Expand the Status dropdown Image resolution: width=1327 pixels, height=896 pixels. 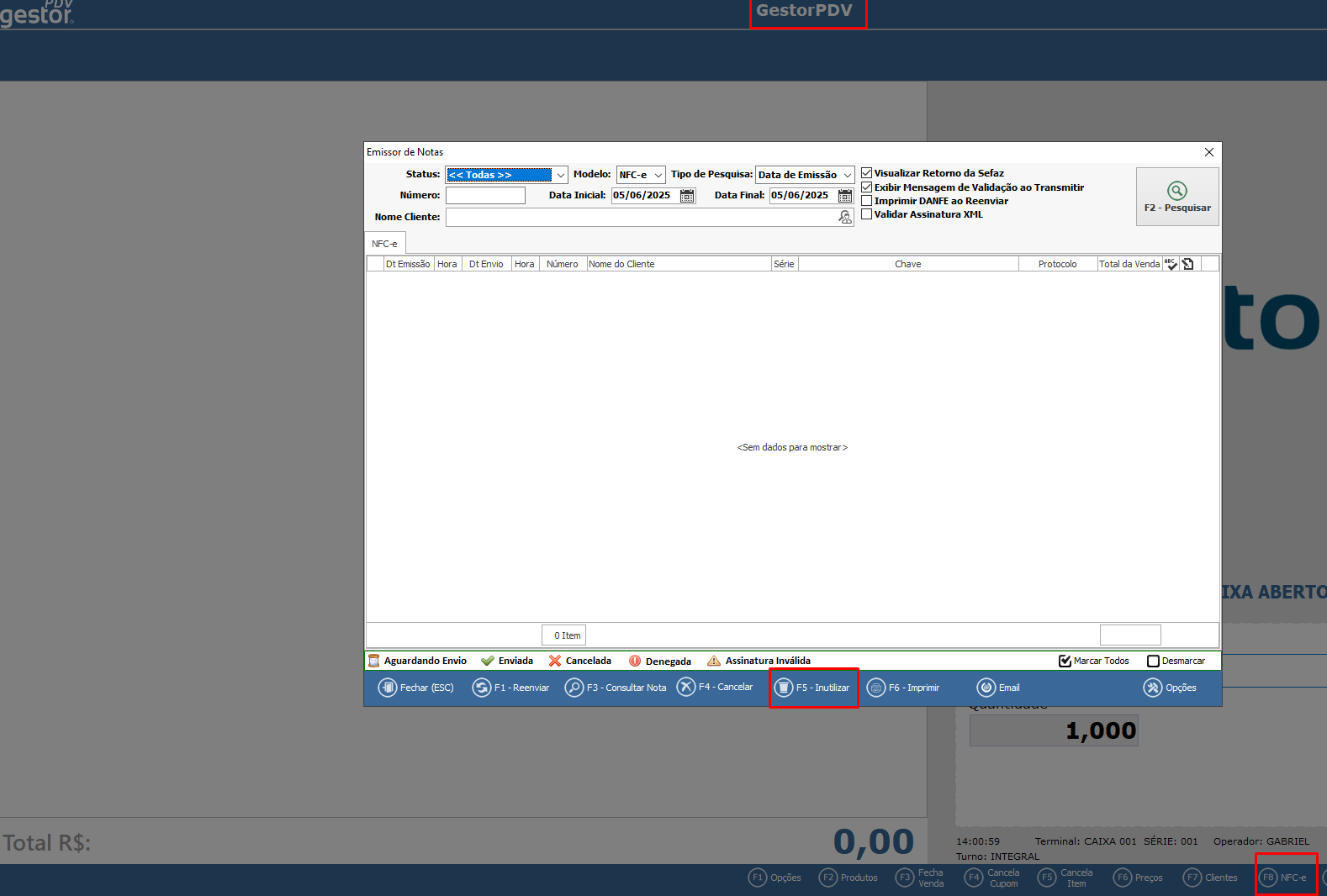[560, 175]
